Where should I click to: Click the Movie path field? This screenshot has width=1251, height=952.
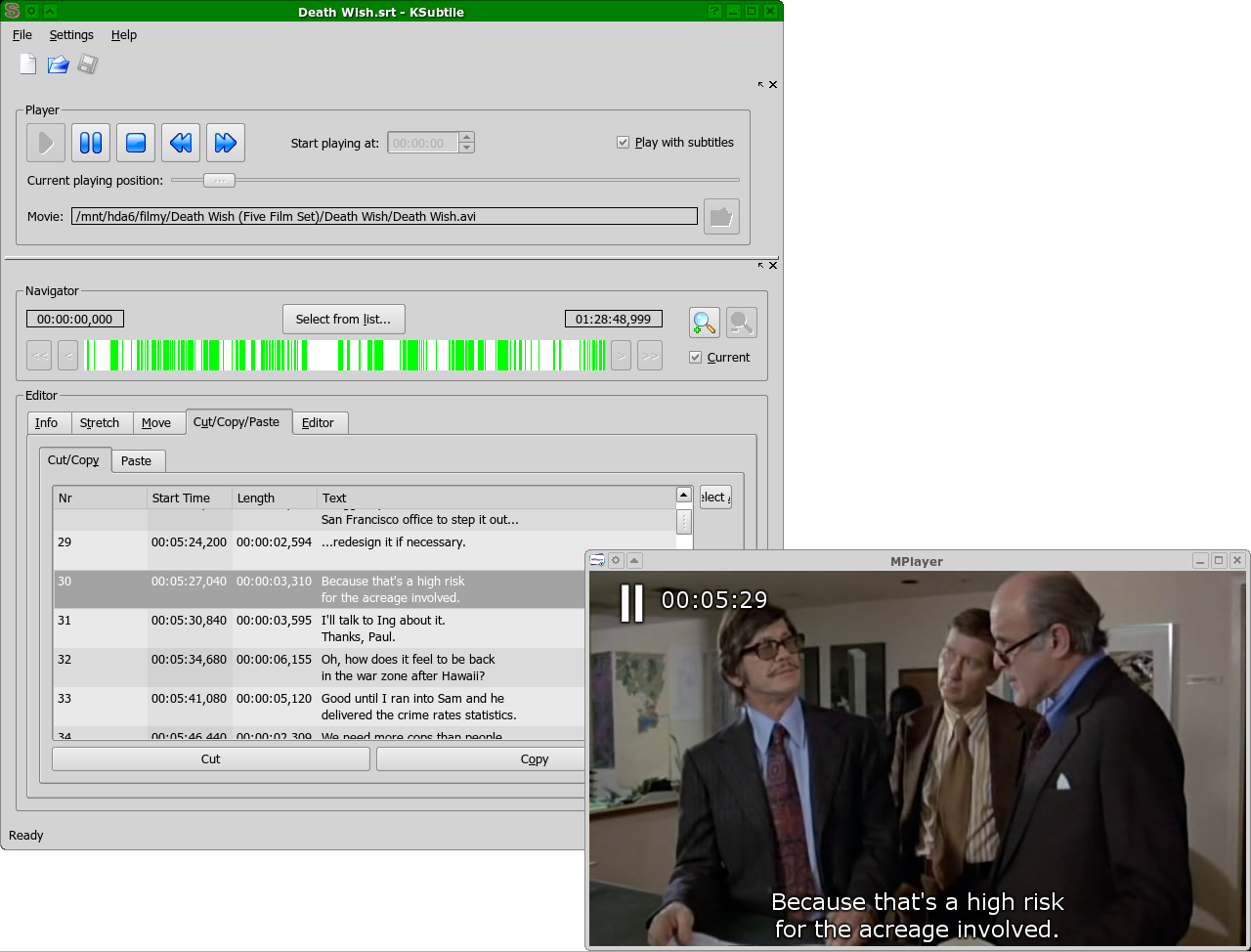(x=384, y=216)
